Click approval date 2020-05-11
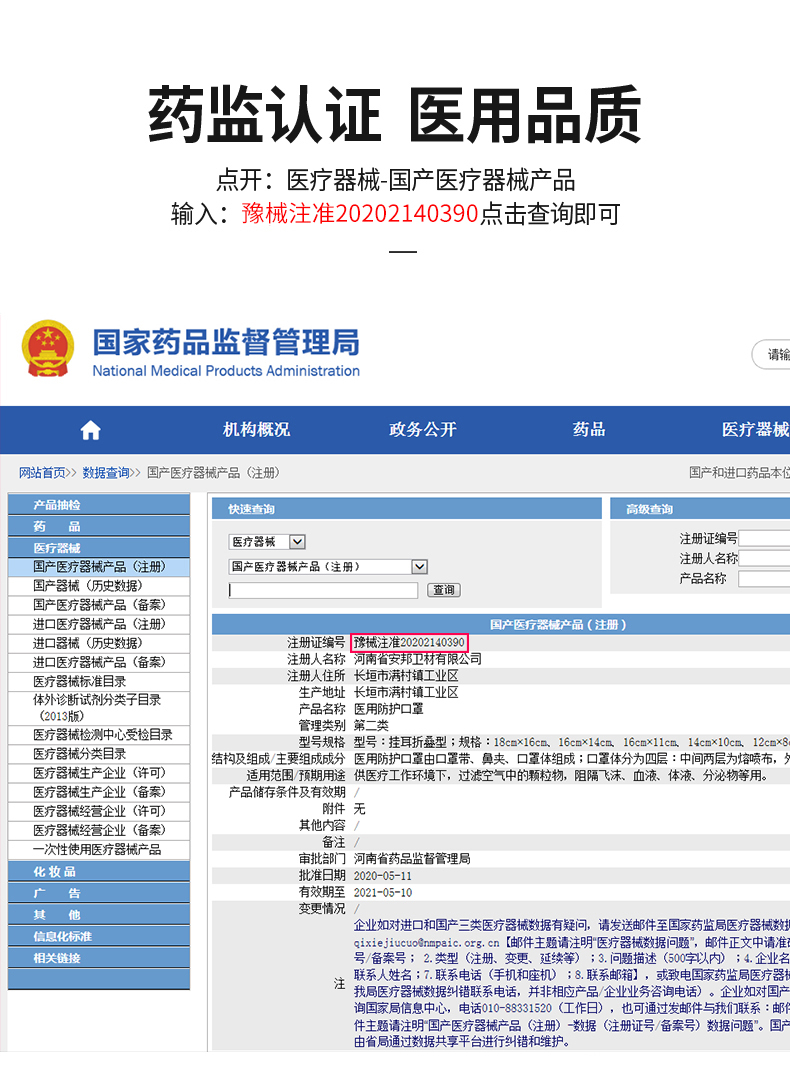 [x=382, y=876]
